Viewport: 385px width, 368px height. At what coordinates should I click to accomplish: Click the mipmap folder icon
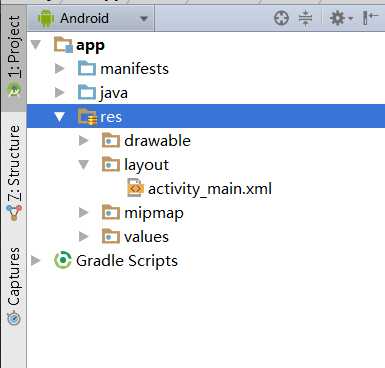(111, 212)
